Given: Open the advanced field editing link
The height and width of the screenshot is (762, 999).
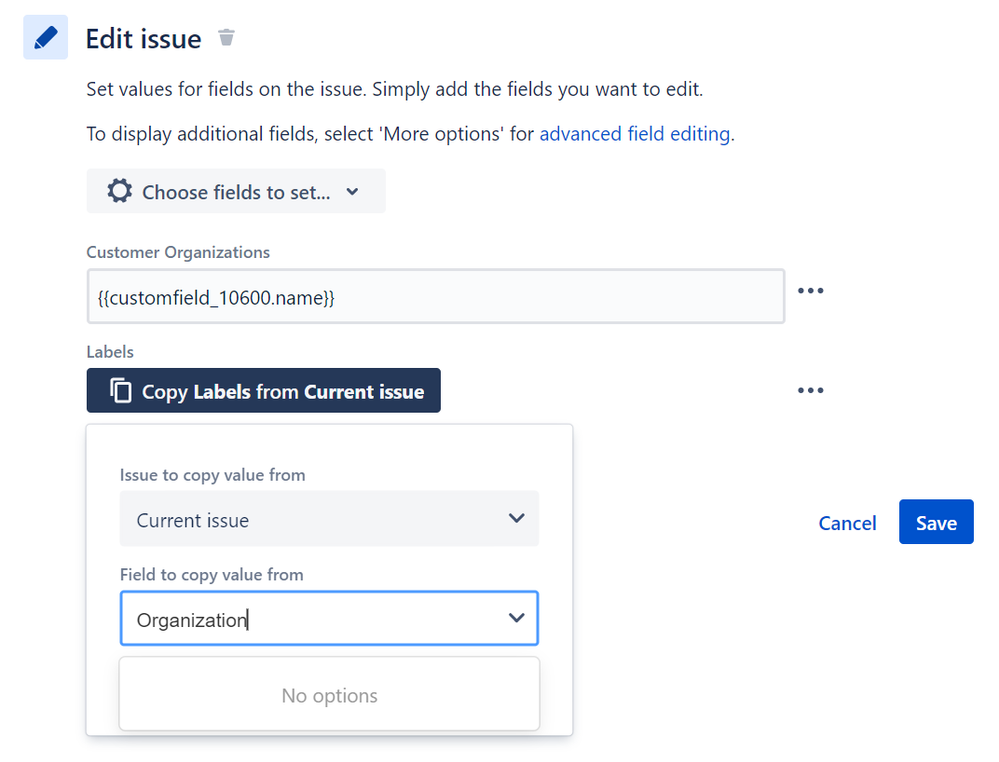Looking at the screenshot, I should [634, 134].
